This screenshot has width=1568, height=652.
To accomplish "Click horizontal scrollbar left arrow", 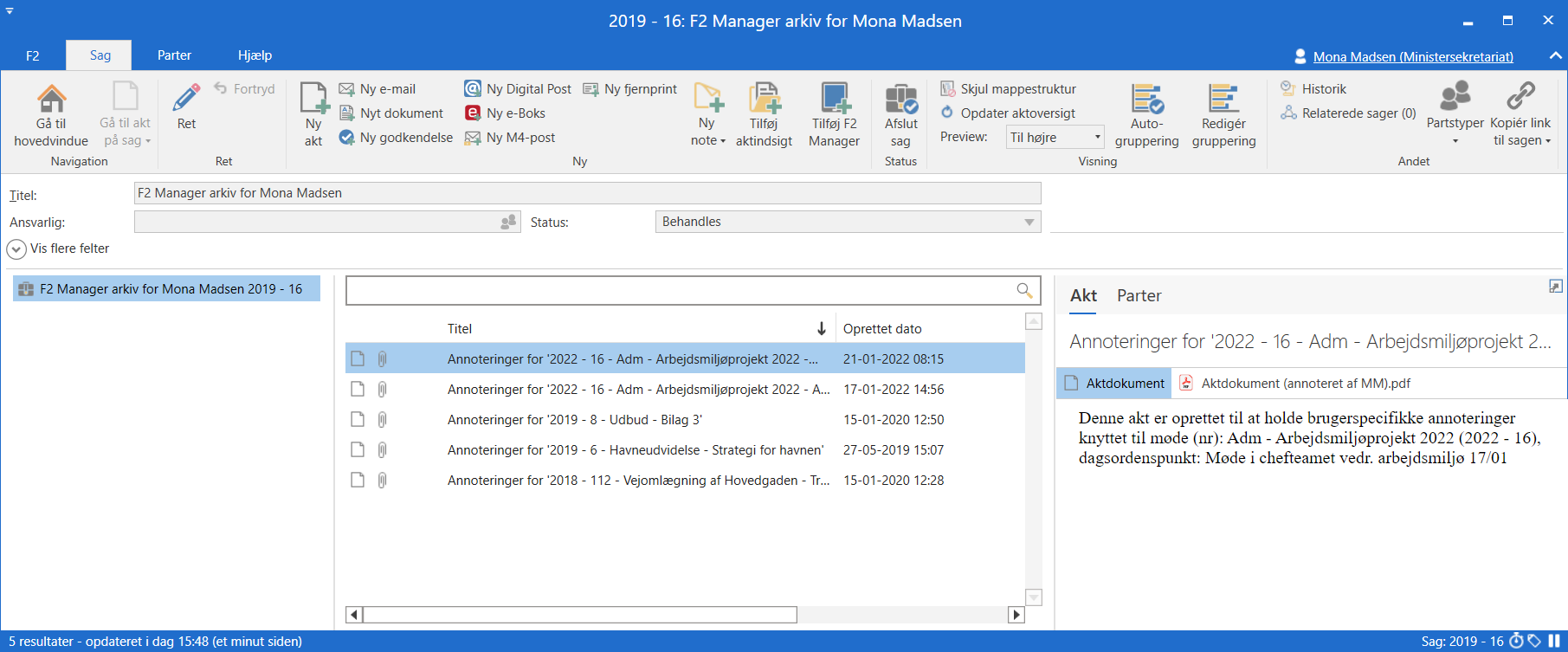I will [353, 615].
